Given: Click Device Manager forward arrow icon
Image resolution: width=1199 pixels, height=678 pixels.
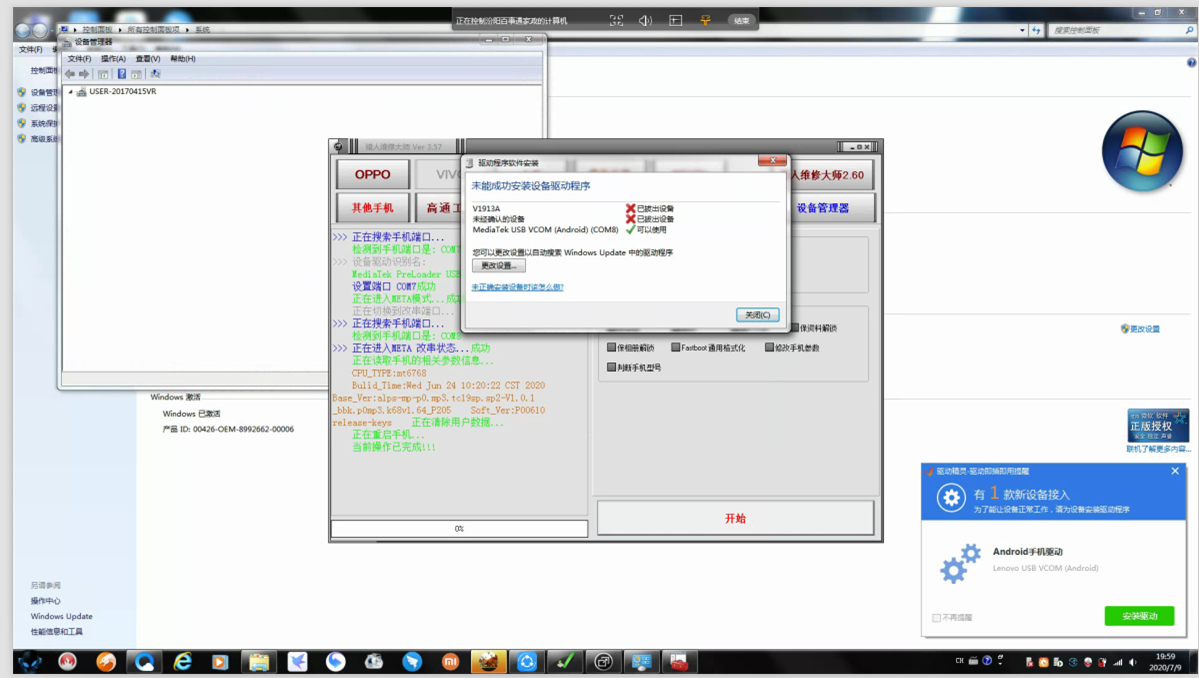Looking at the screenshot, I should [x=84, y=74].
